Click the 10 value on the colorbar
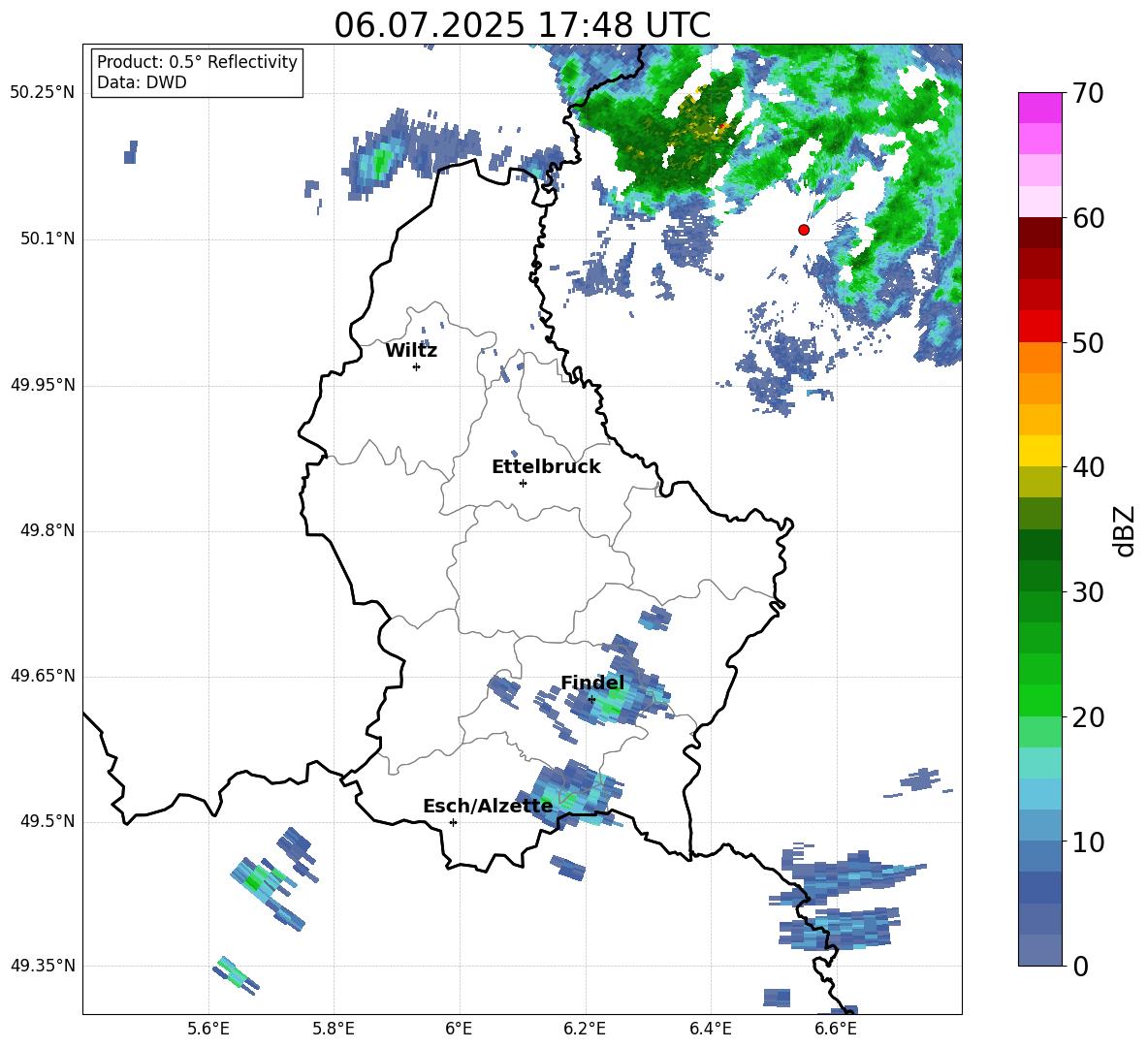The image size is (1148, 1048). [x=1088, y=842]
